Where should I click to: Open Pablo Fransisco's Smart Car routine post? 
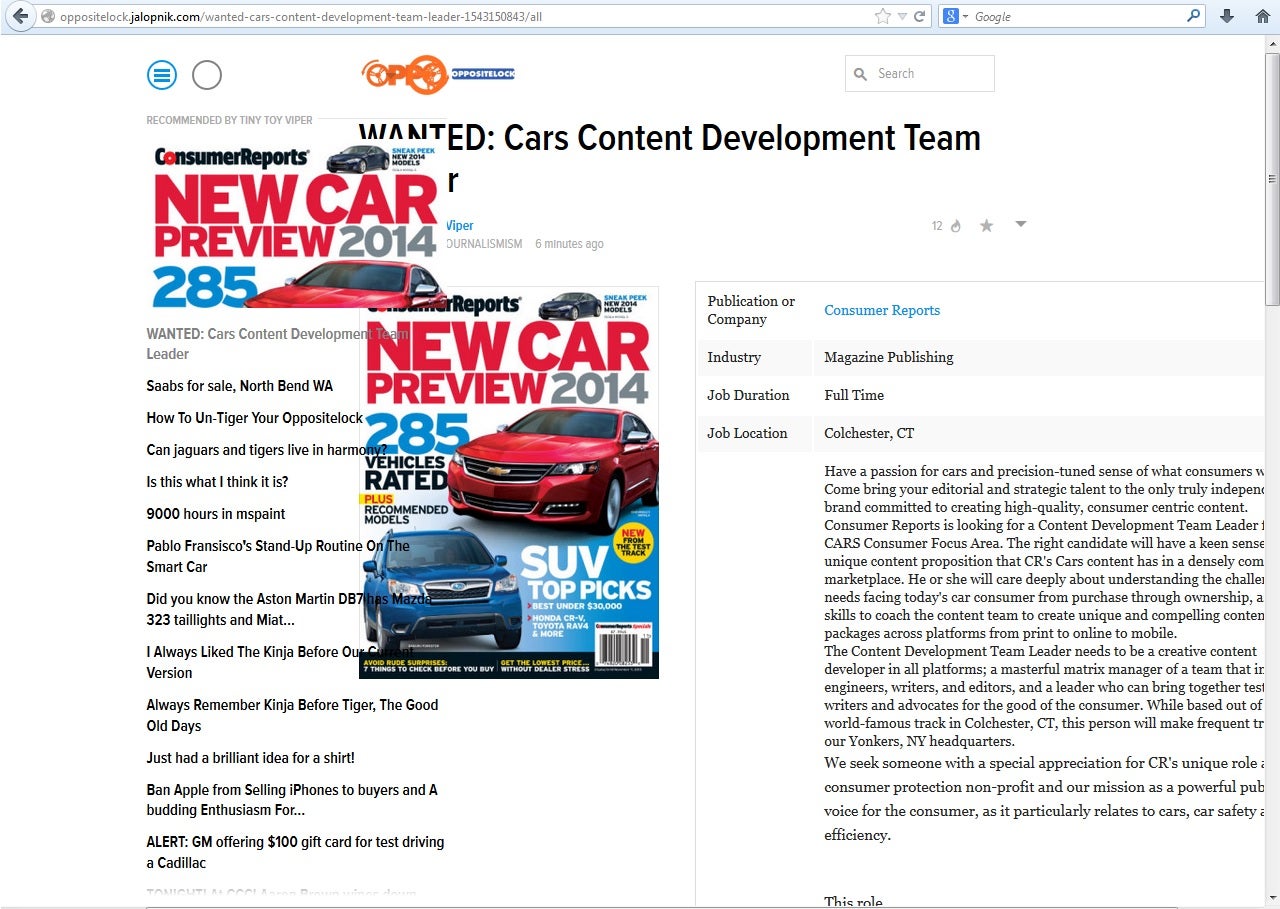click(278, 556)
